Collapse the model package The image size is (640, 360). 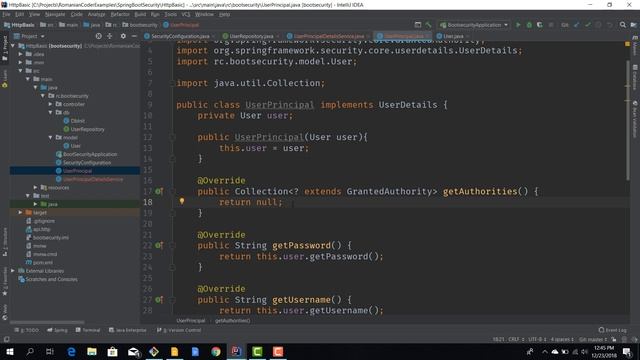click(x=50, y=137)
